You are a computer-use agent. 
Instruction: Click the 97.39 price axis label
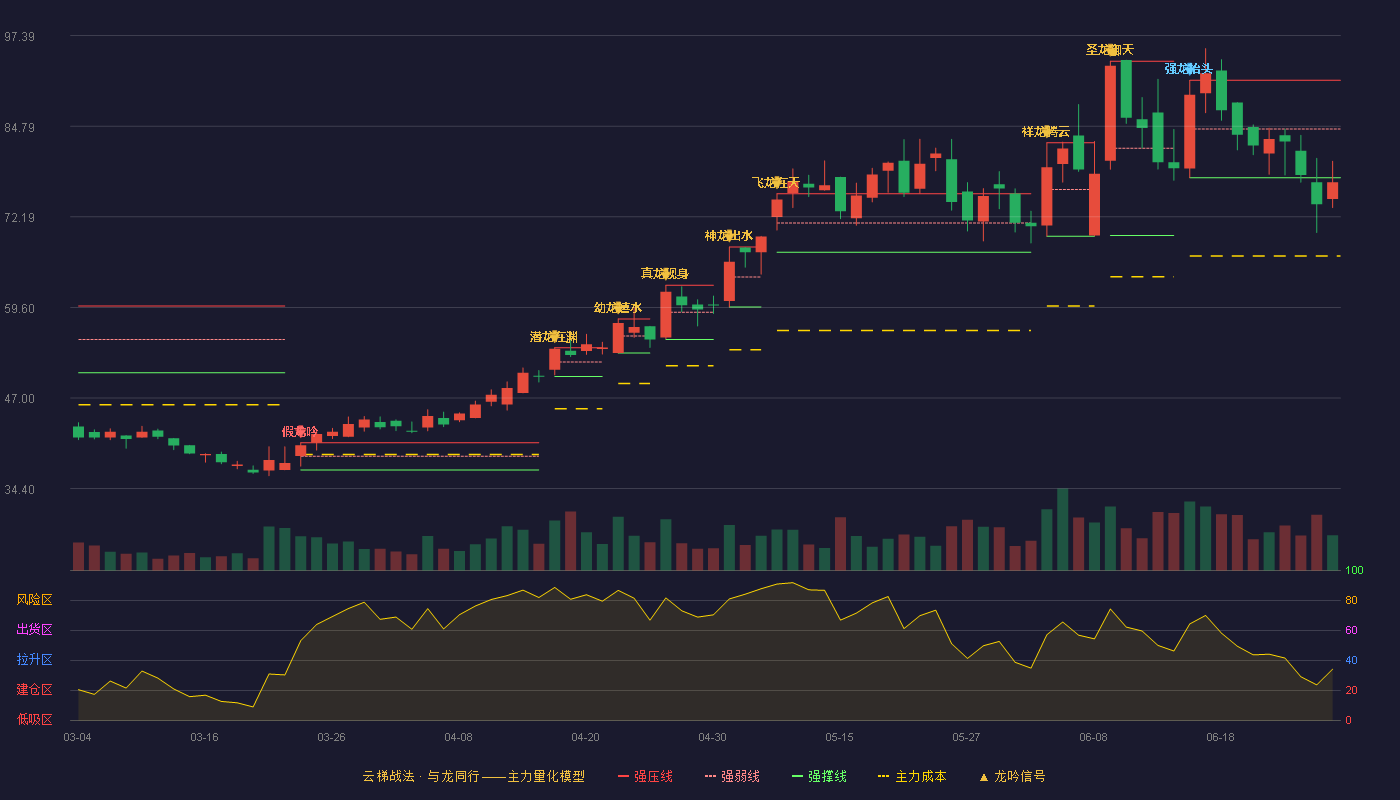(19, 37)
